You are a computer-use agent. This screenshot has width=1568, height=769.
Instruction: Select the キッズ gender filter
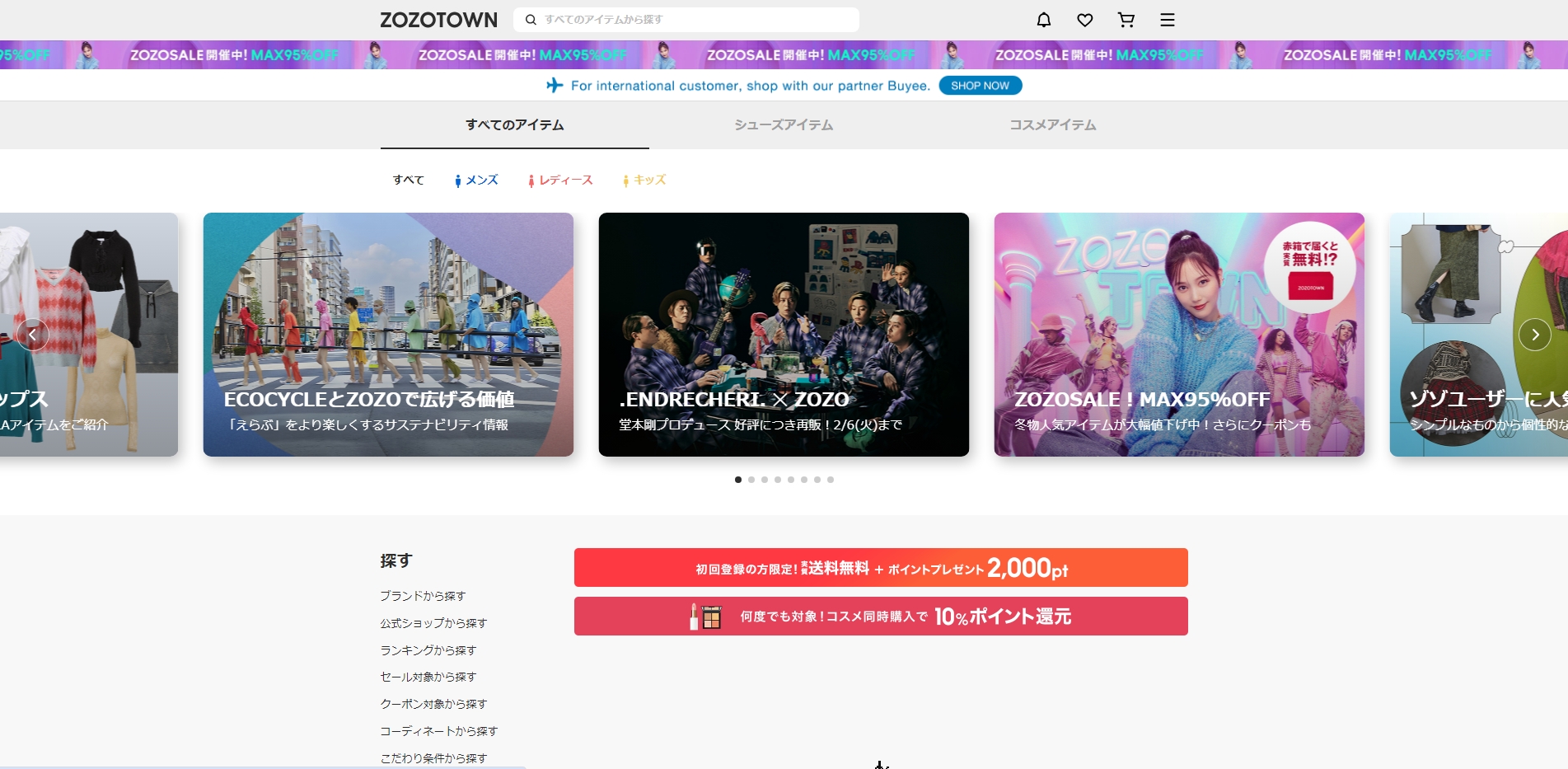644,180
